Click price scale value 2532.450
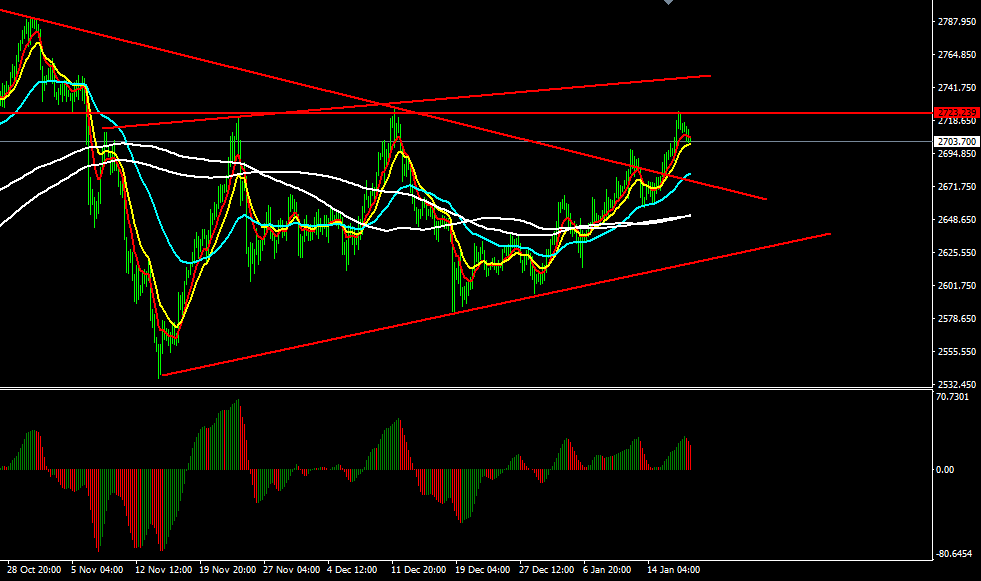This screenshot has height=581, width=981. pyautogui.click(x=957, y=385)
